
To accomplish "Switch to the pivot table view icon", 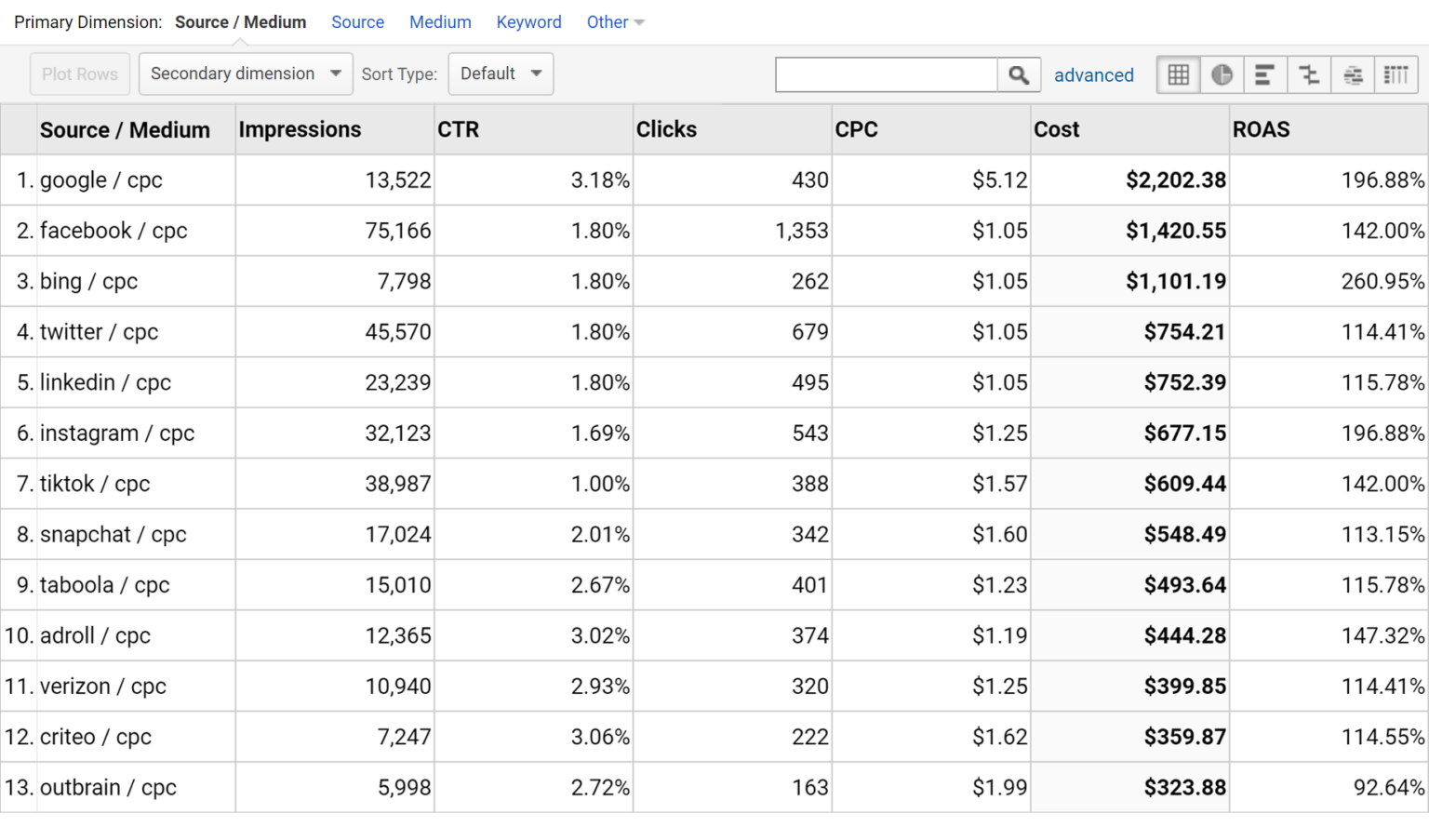I will 1396,75.
